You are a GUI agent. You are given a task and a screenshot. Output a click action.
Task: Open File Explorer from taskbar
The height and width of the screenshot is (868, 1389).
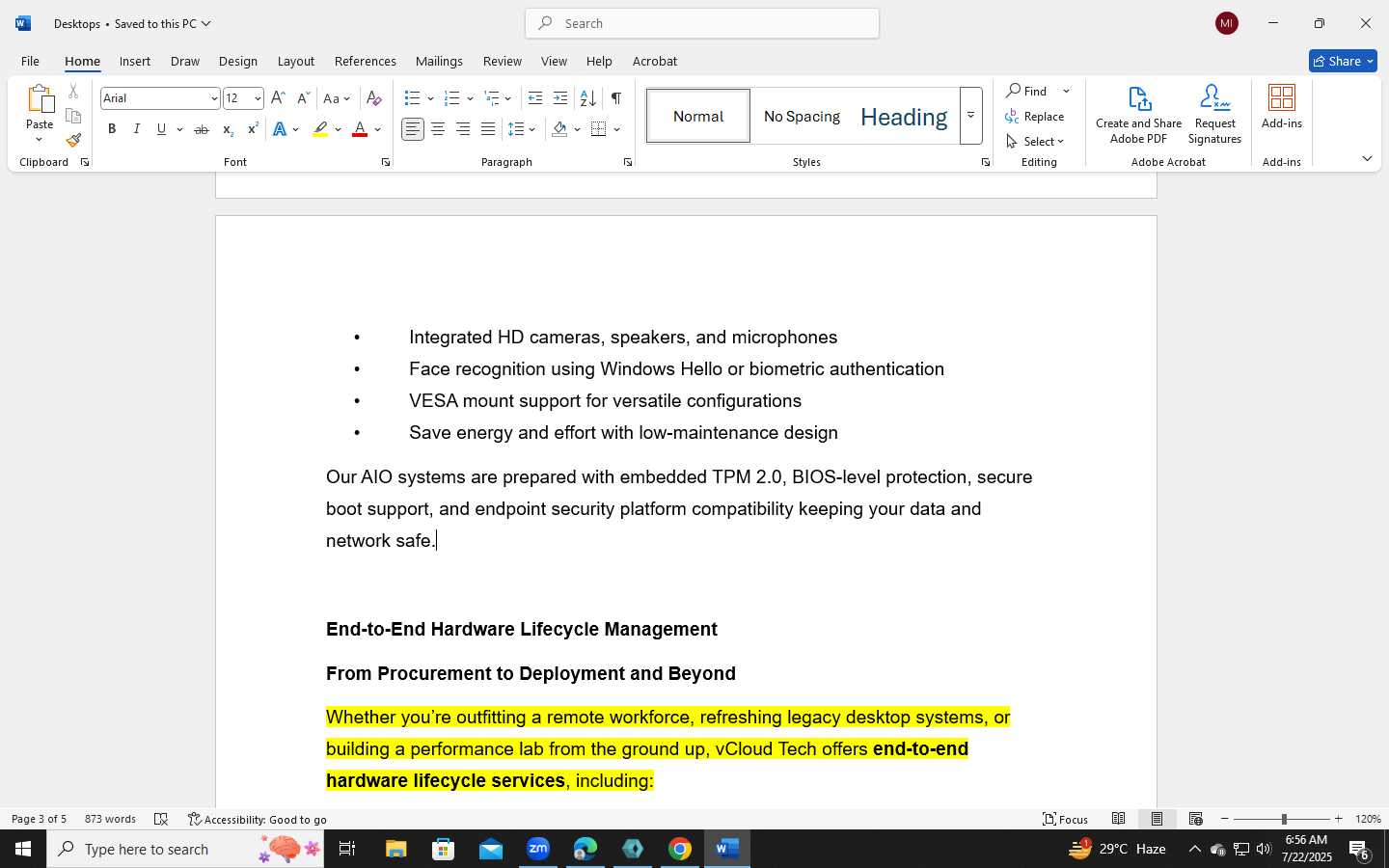pyautogui.click(x=396, y=849)
